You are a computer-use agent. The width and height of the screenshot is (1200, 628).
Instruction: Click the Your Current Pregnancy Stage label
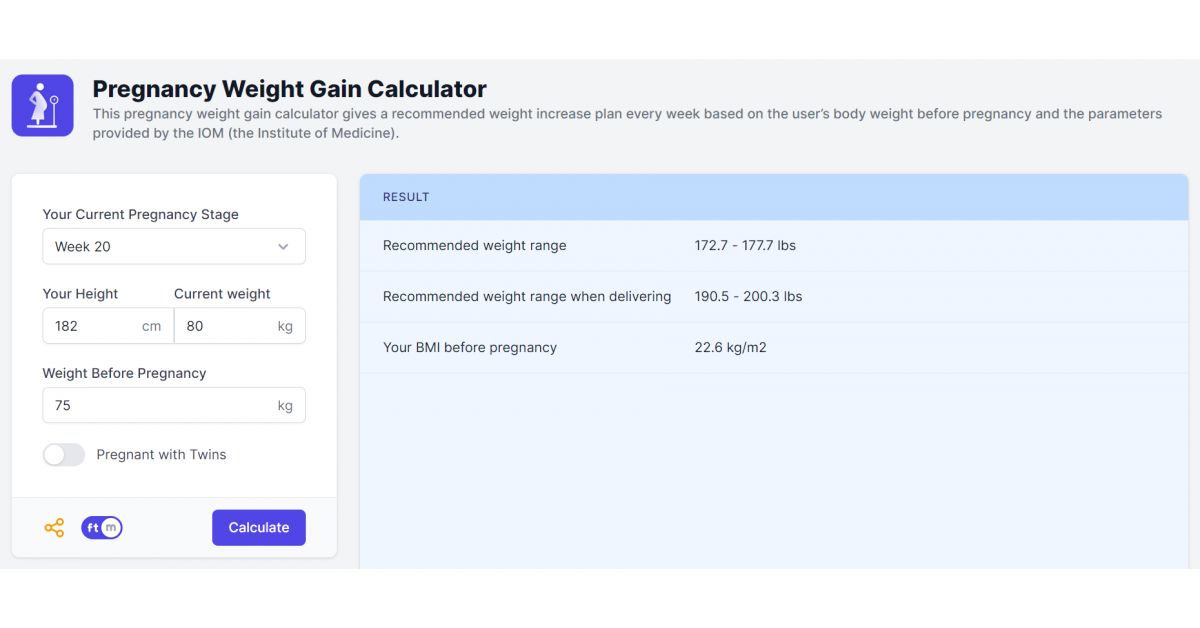140,215
